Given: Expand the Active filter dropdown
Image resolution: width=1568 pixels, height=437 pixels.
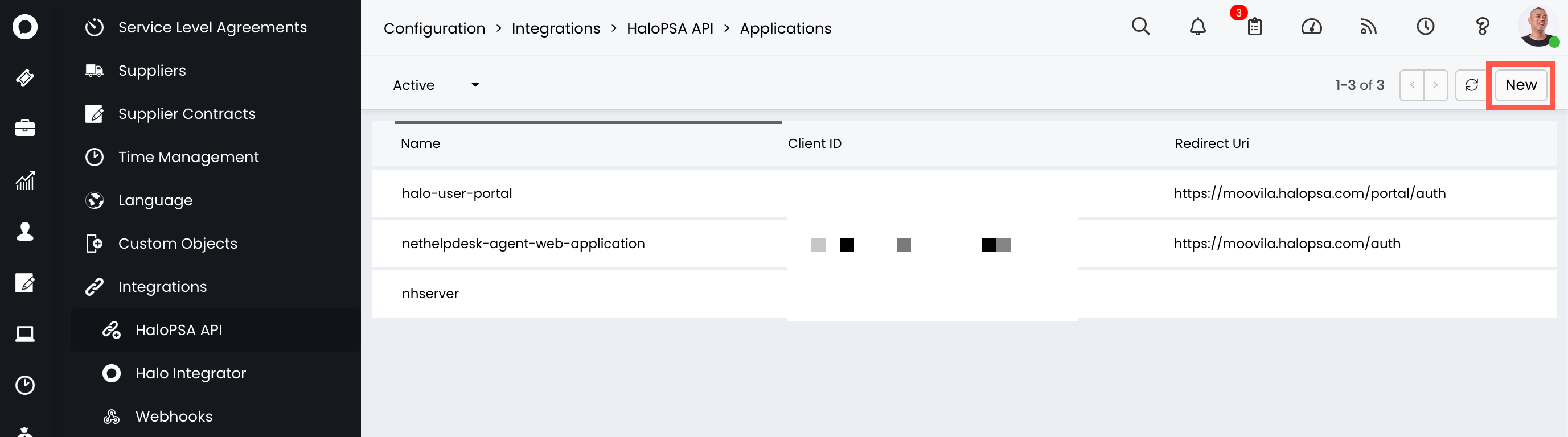Looking at the screenshot, I should click(436, 85).
